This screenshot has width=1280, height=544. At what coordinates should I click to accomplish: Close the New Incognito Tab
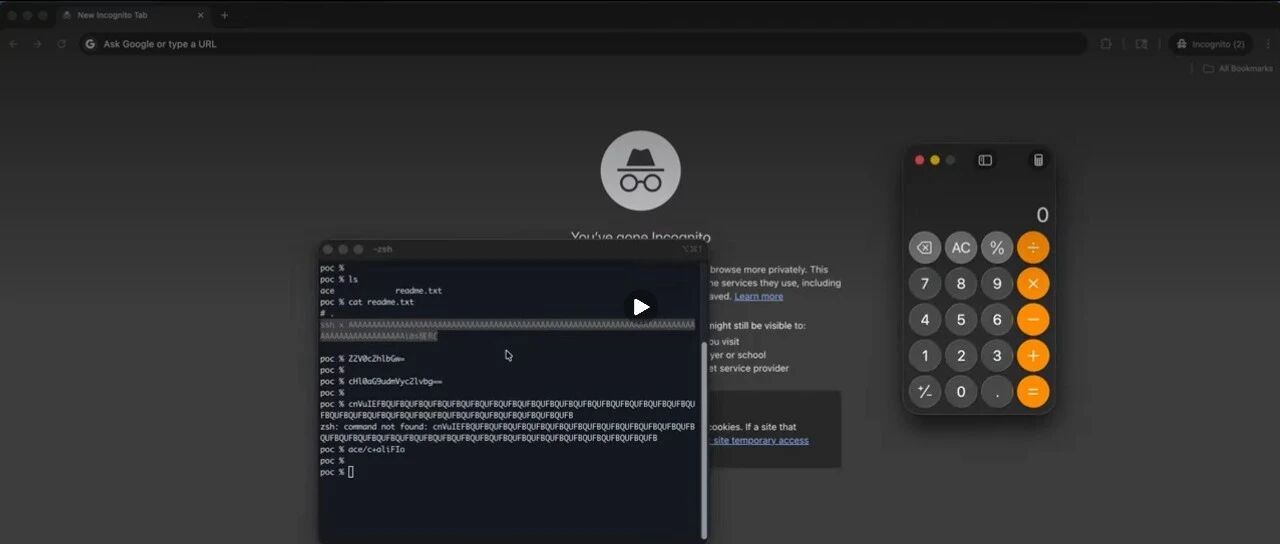coord(200,15)
